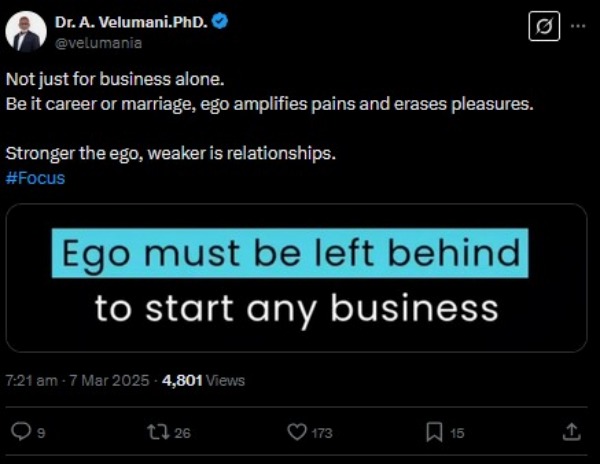Screen dimensions: 600x464
Task: Click Dr. A. Velumani's profile picture
Action: 27,32
